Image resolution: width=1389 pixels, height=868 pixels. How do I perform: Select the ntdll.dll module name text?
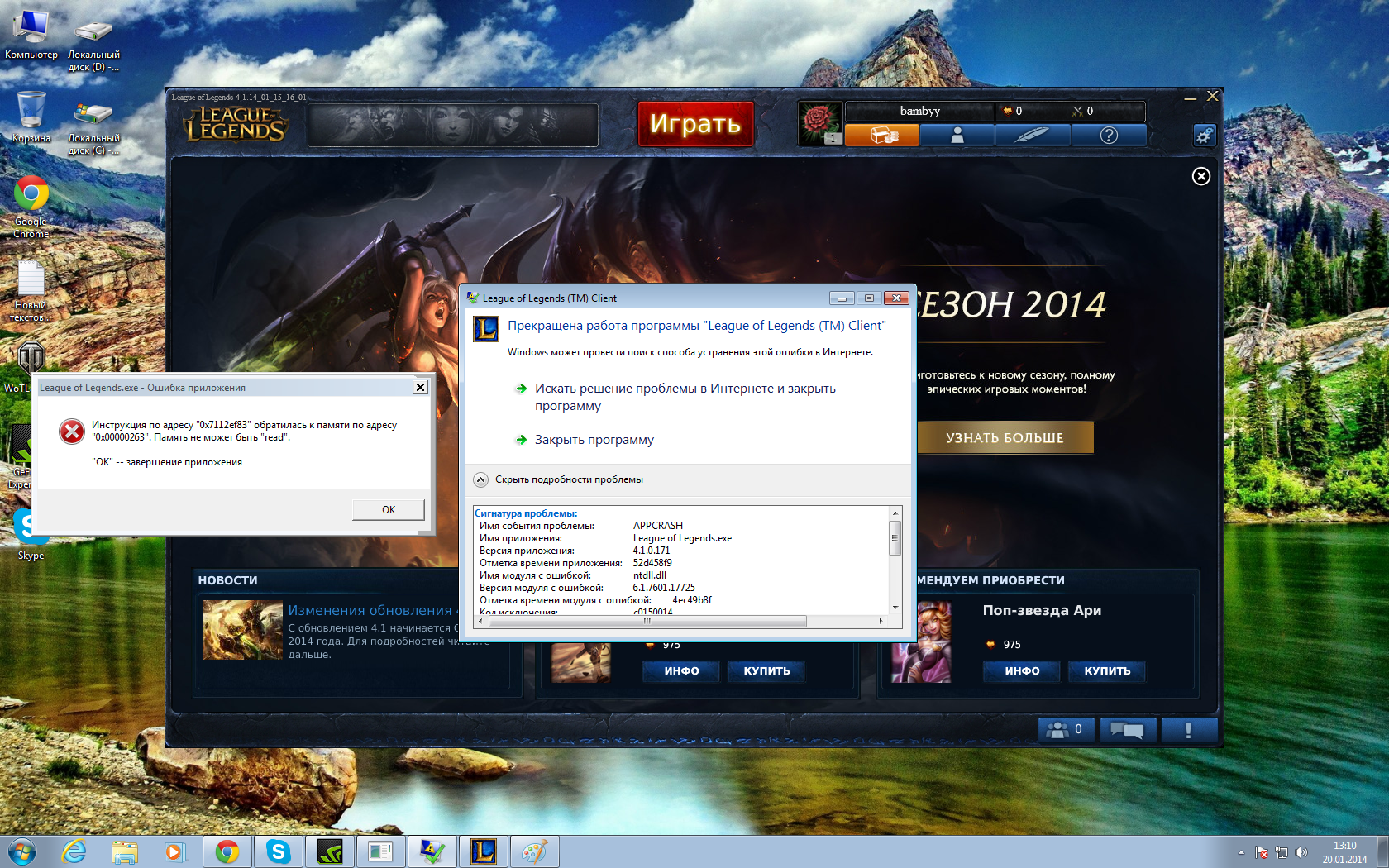(x=650, y=575)
